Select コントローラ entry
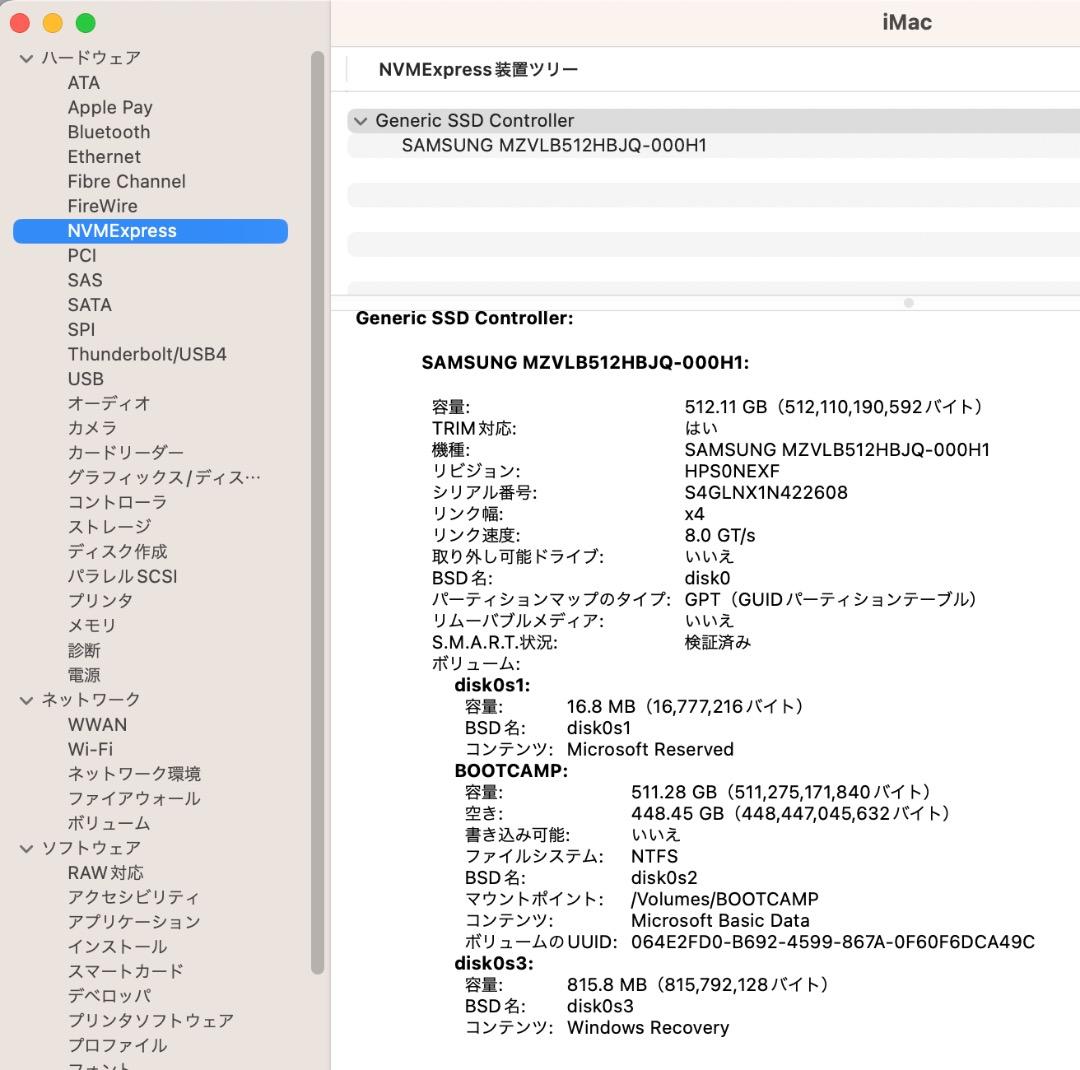 point(117,502)
